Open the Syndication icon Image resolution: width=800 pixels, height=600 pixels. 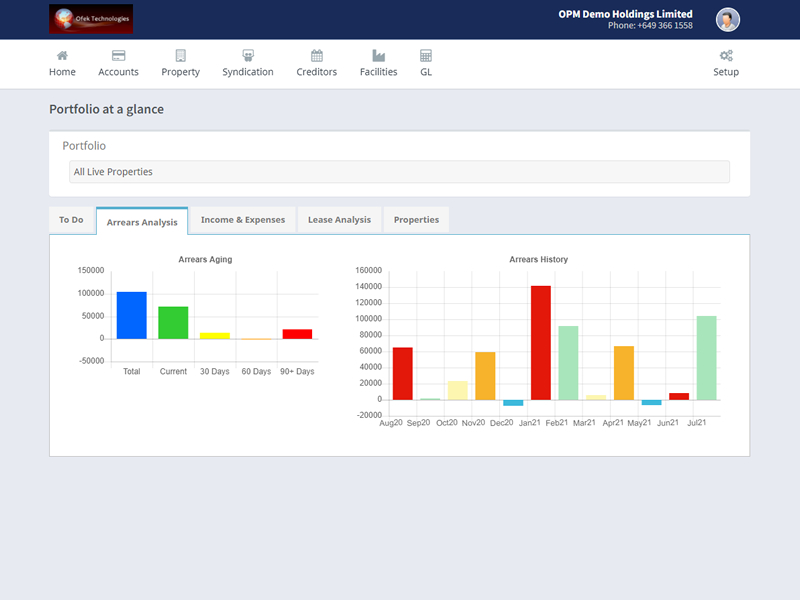[248, 55]
